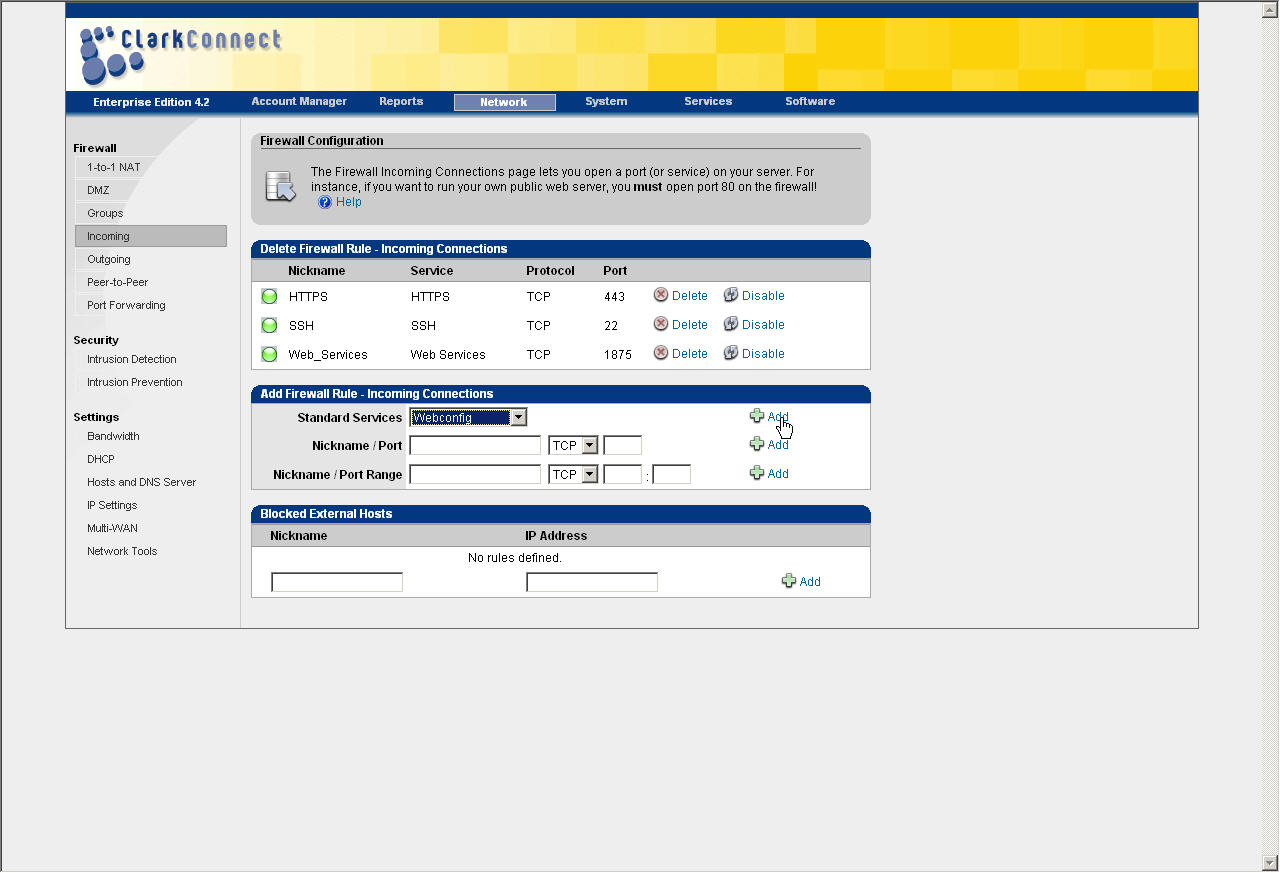Click the plus icon in Blocked External Hosts

click(789, 581)
